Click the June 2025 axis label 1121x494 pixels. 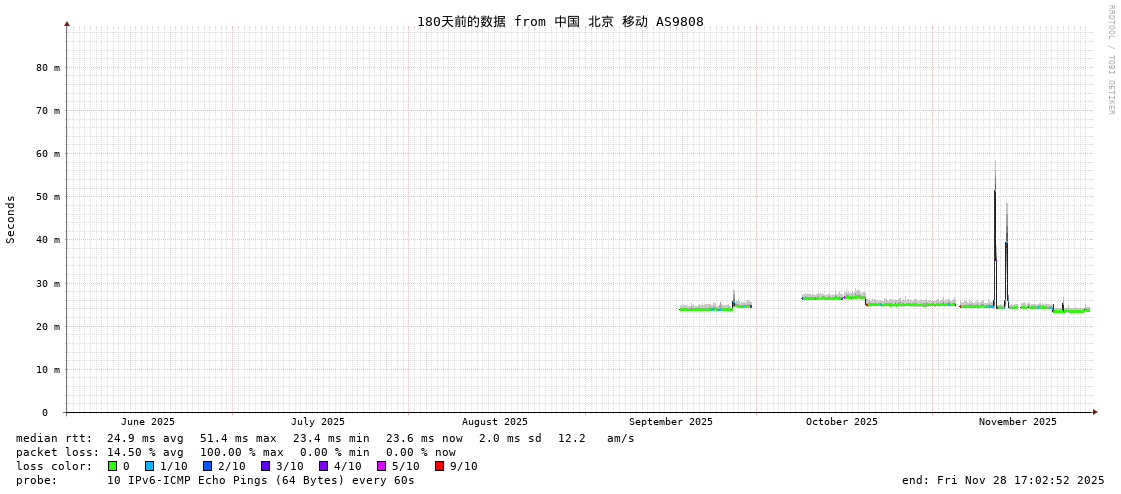(x=148, y=422)
